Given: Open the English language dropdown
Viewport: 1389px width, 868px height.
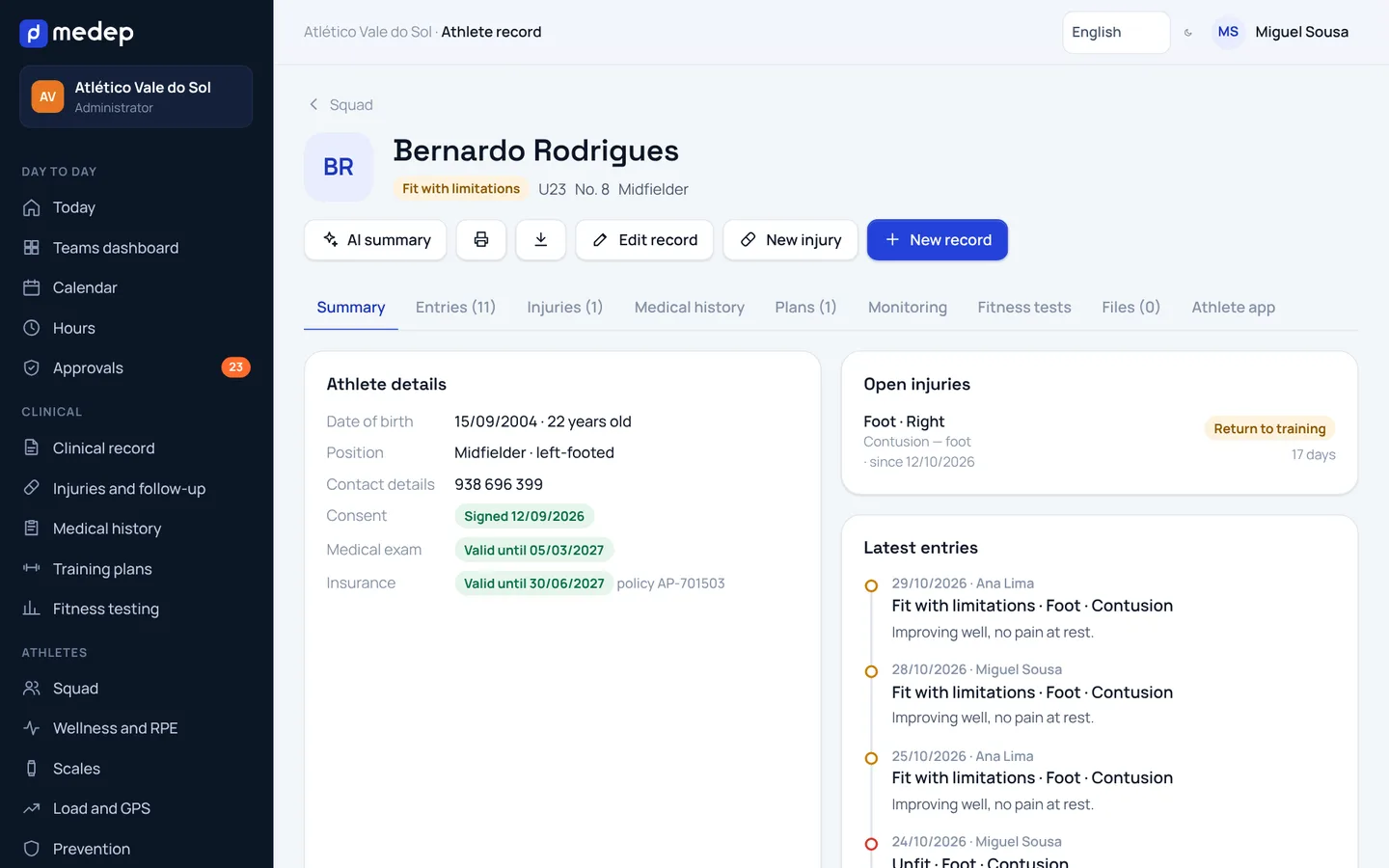Looking at the screenshot, I should [1116, 33].
